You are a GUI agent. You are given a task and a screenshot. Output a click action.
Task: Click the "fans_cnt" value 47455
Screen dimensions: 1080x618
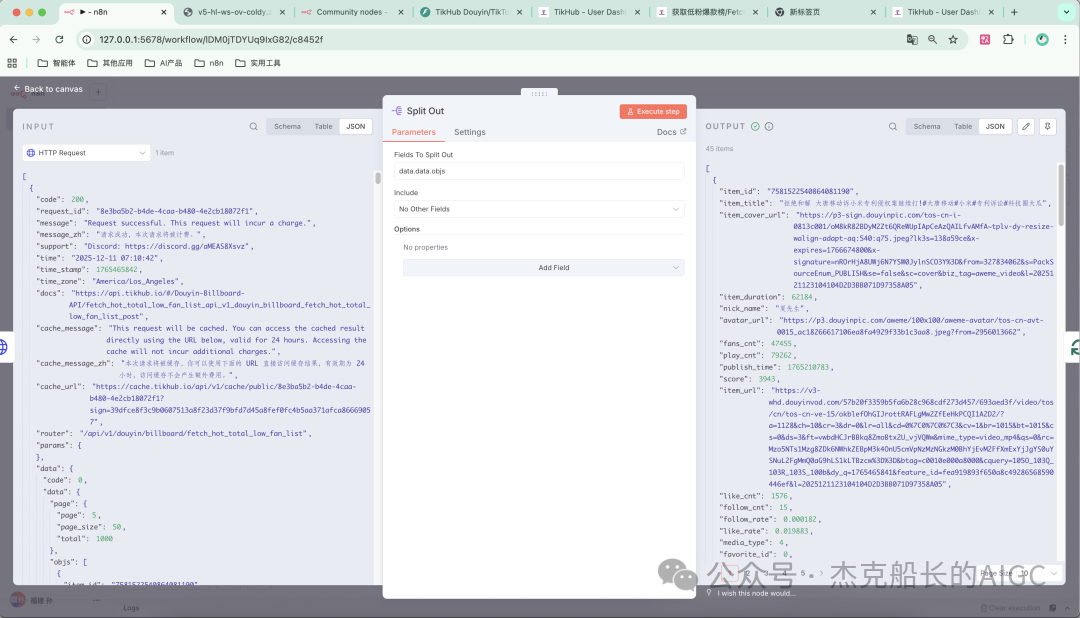click(782, 344)
